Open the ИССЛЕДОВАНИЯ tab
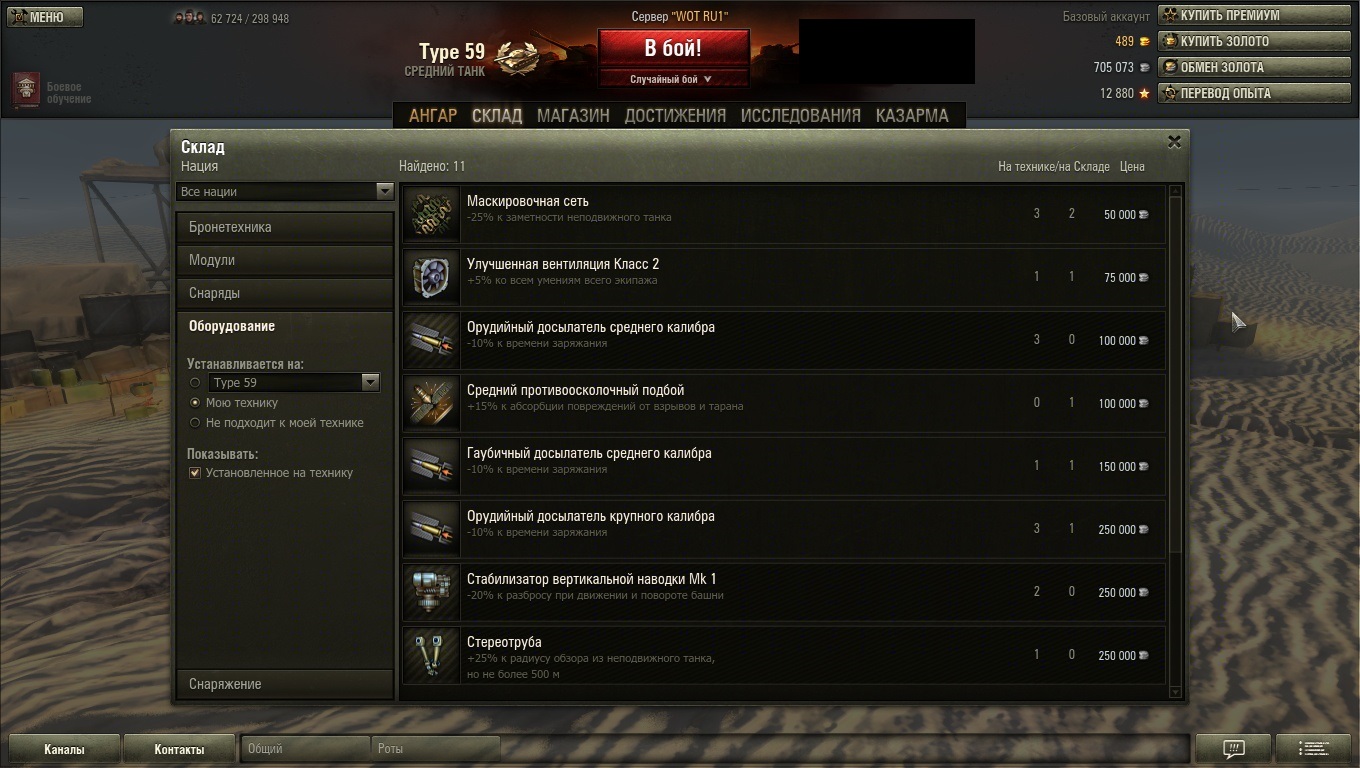Viewport: 1360px width, 768px height. pos(800,115)
